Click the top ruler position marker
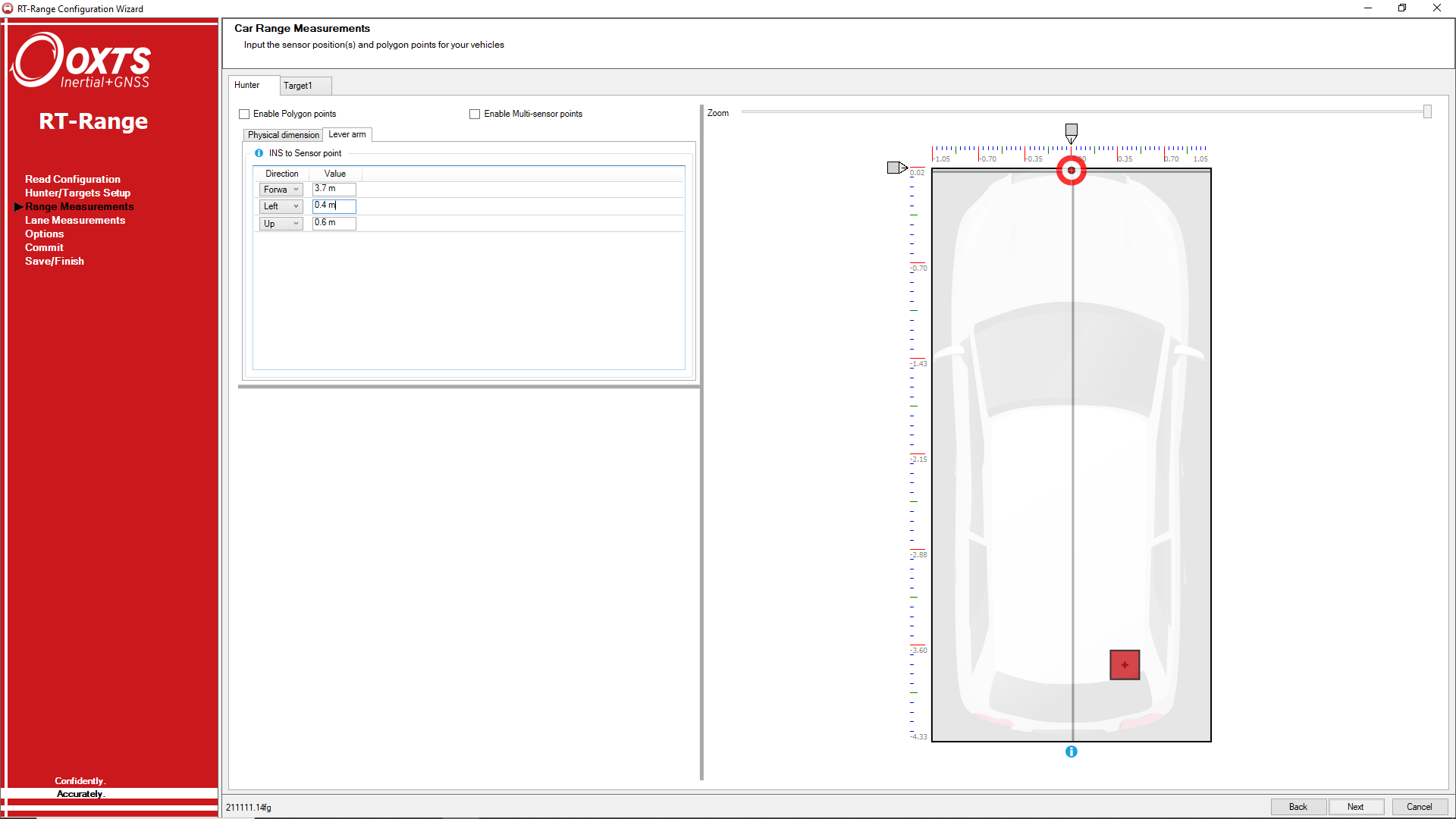The image size is (1456, 819). (1071, 132)
